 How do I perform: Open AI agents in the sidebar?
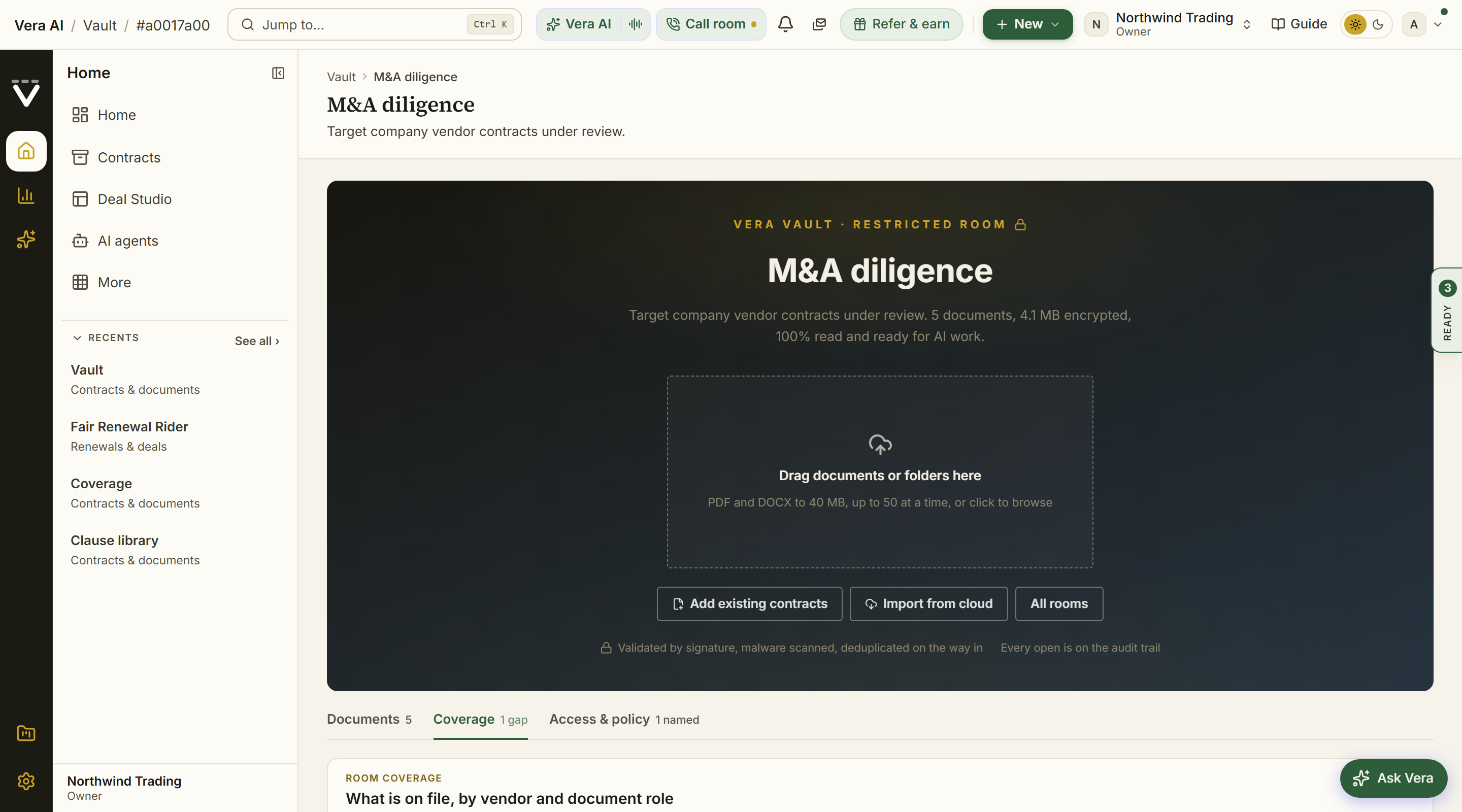175,241
